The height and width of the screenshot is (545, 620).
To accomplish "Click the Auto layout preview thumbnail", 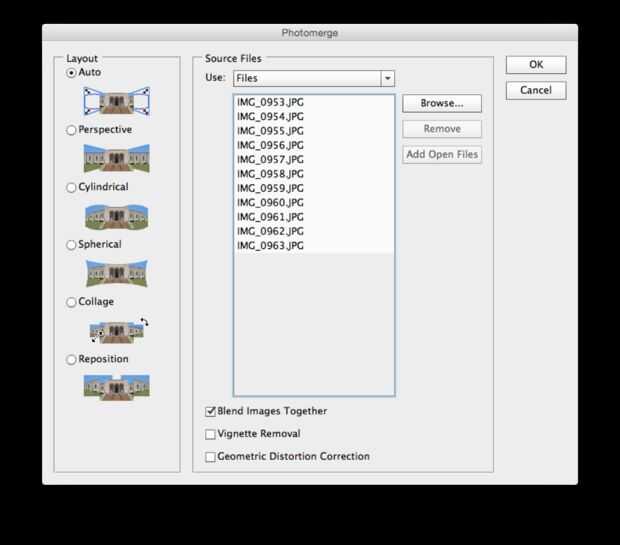I will (x=117, y=101).
